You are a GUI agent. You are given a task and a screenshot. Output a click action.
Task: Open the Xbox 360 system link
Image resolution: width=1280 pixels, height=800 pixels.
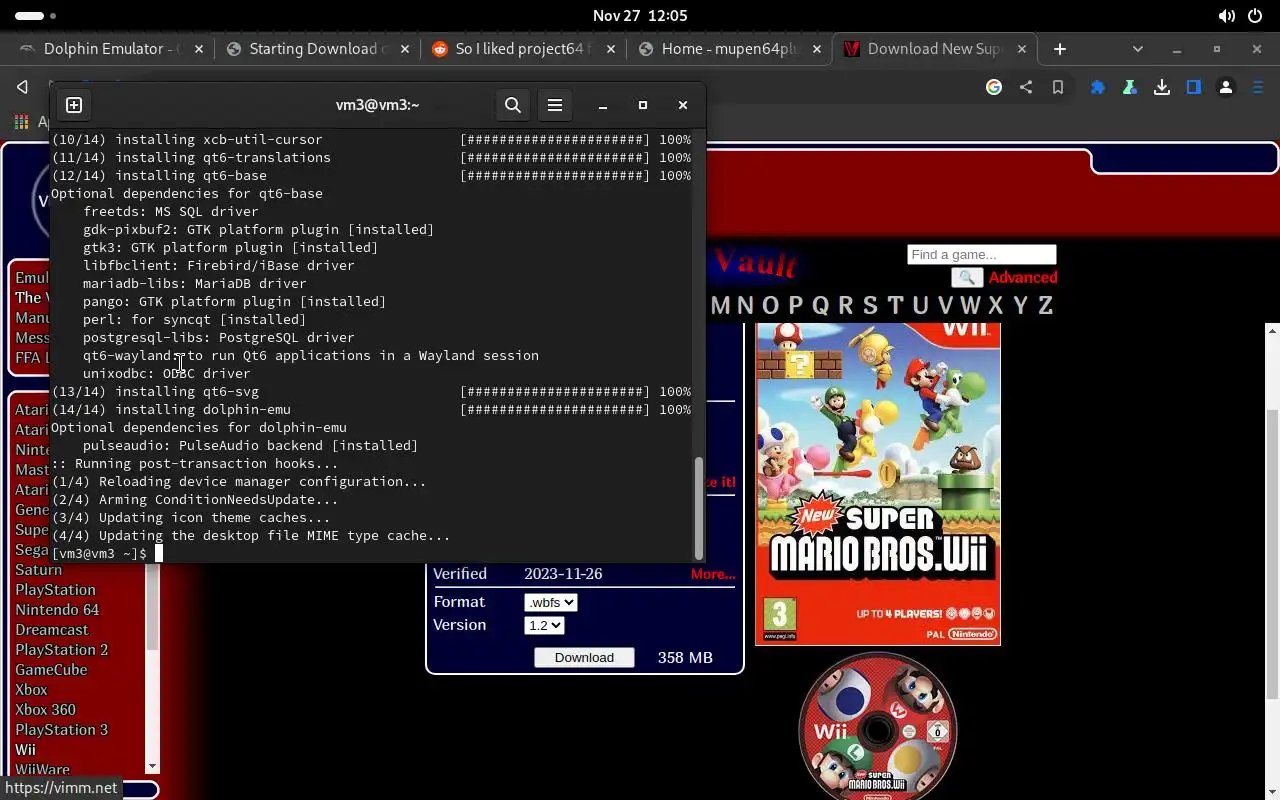(45, 710)
